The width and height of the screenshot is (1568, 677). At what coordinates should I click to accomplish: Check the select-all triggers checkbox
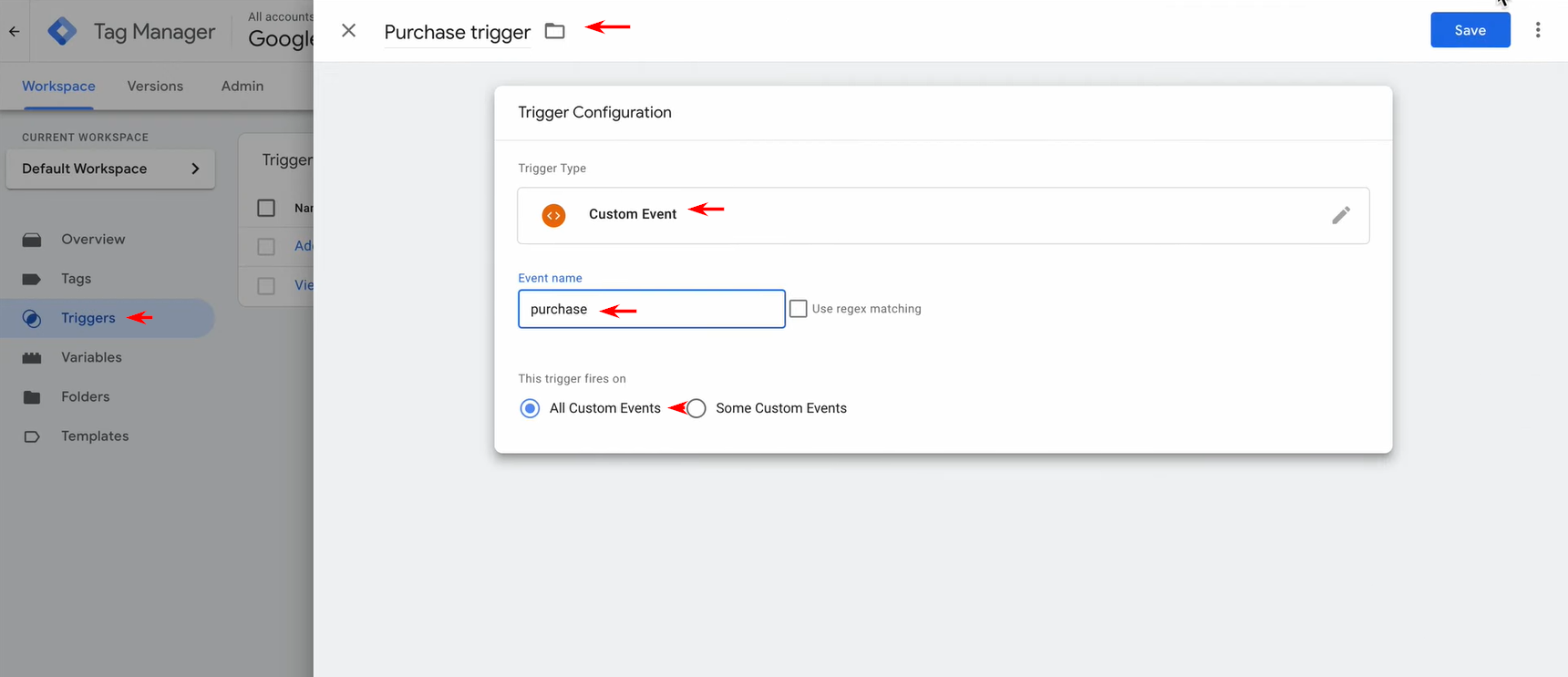tap(266, 208)
